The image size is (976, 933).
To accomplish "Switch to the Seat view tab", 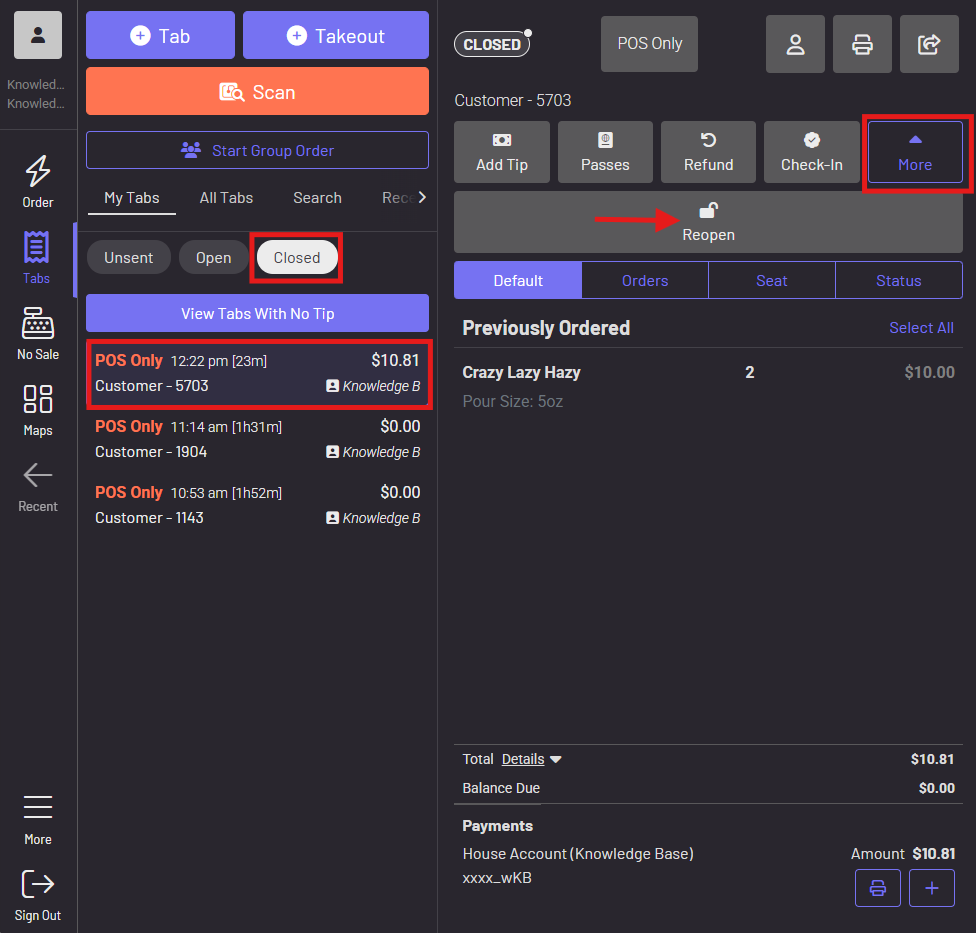I will [772, 281].
